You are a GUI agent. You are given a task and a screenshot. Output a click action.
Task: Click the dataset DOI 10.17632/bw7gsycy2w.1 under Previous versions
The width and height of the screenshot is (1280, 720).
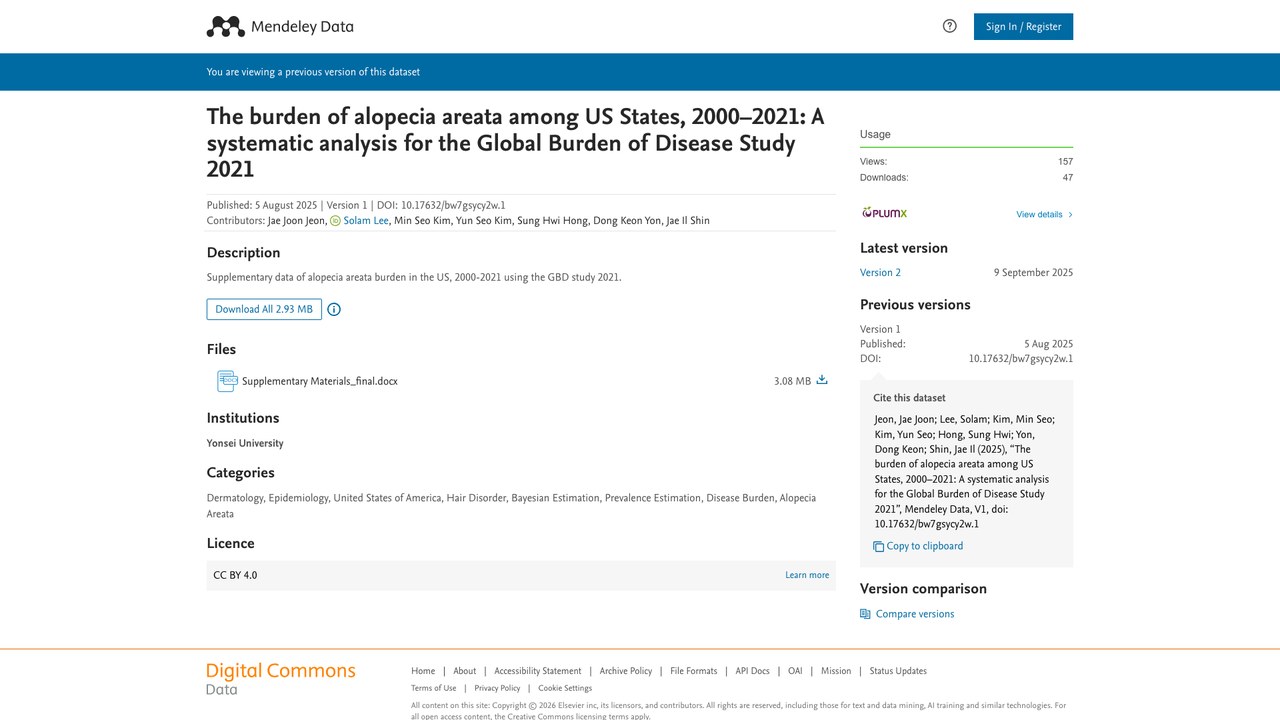click(x=1021, y=359)
